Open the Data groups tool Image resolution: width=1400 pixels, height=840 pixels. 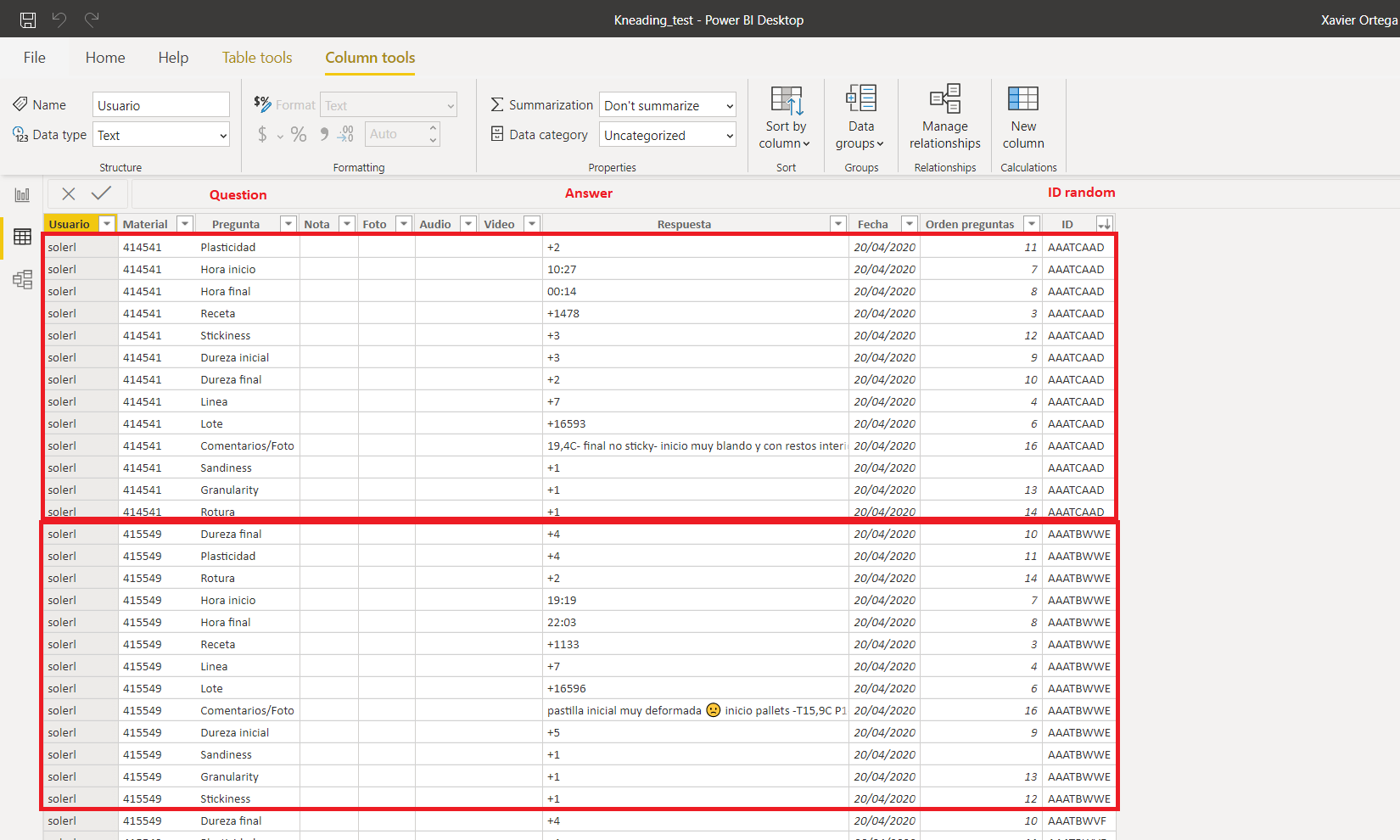tap(860, 118)
